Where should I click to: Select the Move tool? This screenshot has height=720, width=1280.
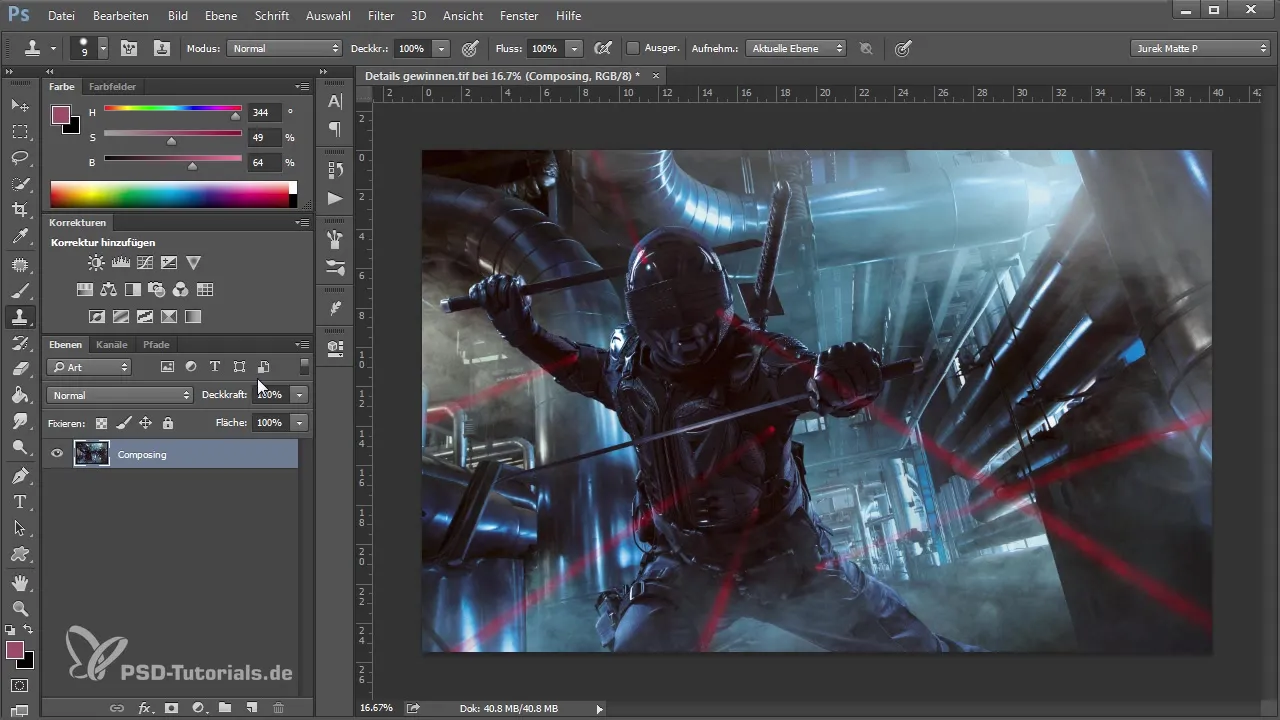[20, 105]
